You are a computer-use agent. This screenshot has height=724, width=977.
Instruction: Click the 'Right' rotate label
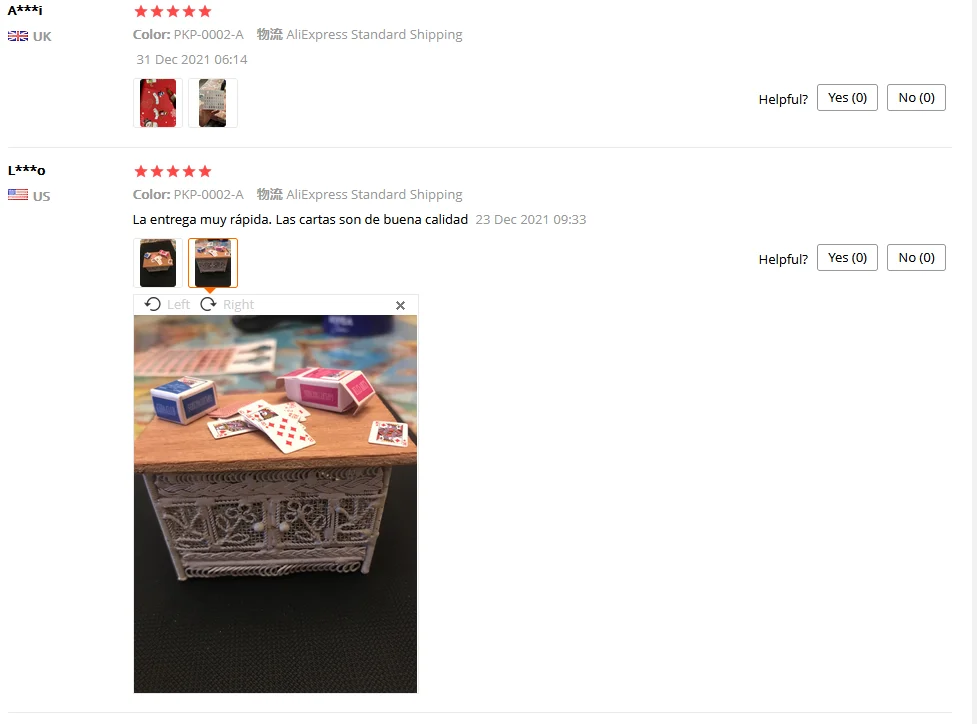click(239, 305)
